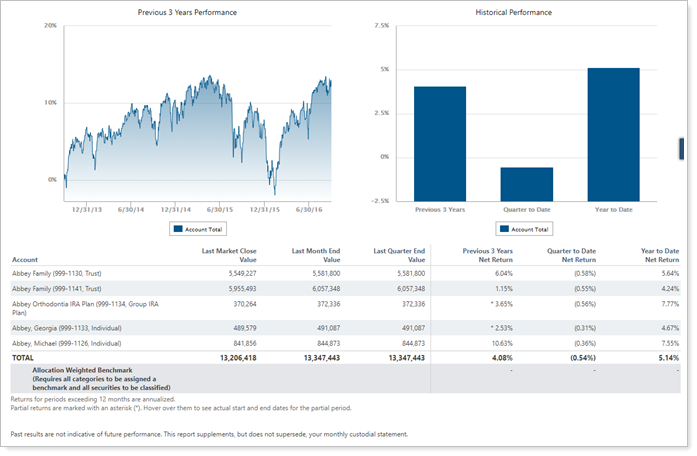Click the Last Month End Value column header
Viewport: 697px width, 456px height.
(x=318, y=255)
